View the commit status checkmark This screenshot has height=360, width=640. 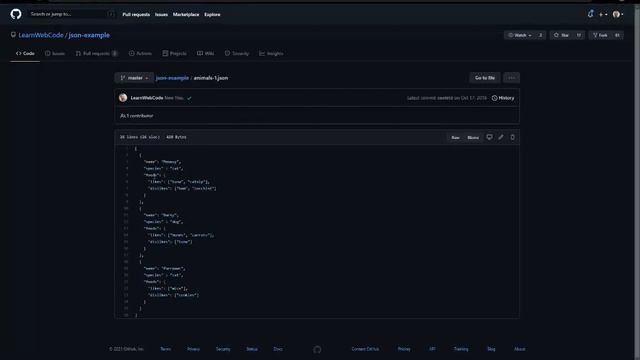[x=189, y=98]
